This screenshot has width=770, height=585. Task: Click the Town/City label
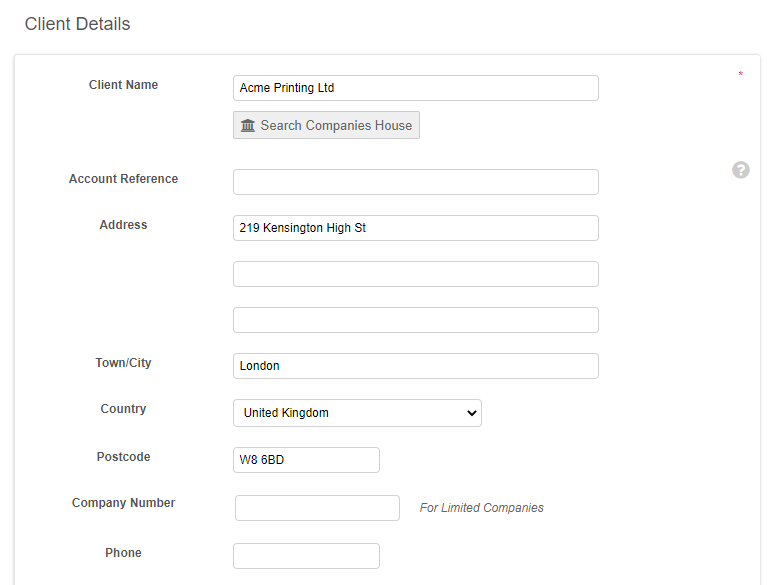point(123,363)
